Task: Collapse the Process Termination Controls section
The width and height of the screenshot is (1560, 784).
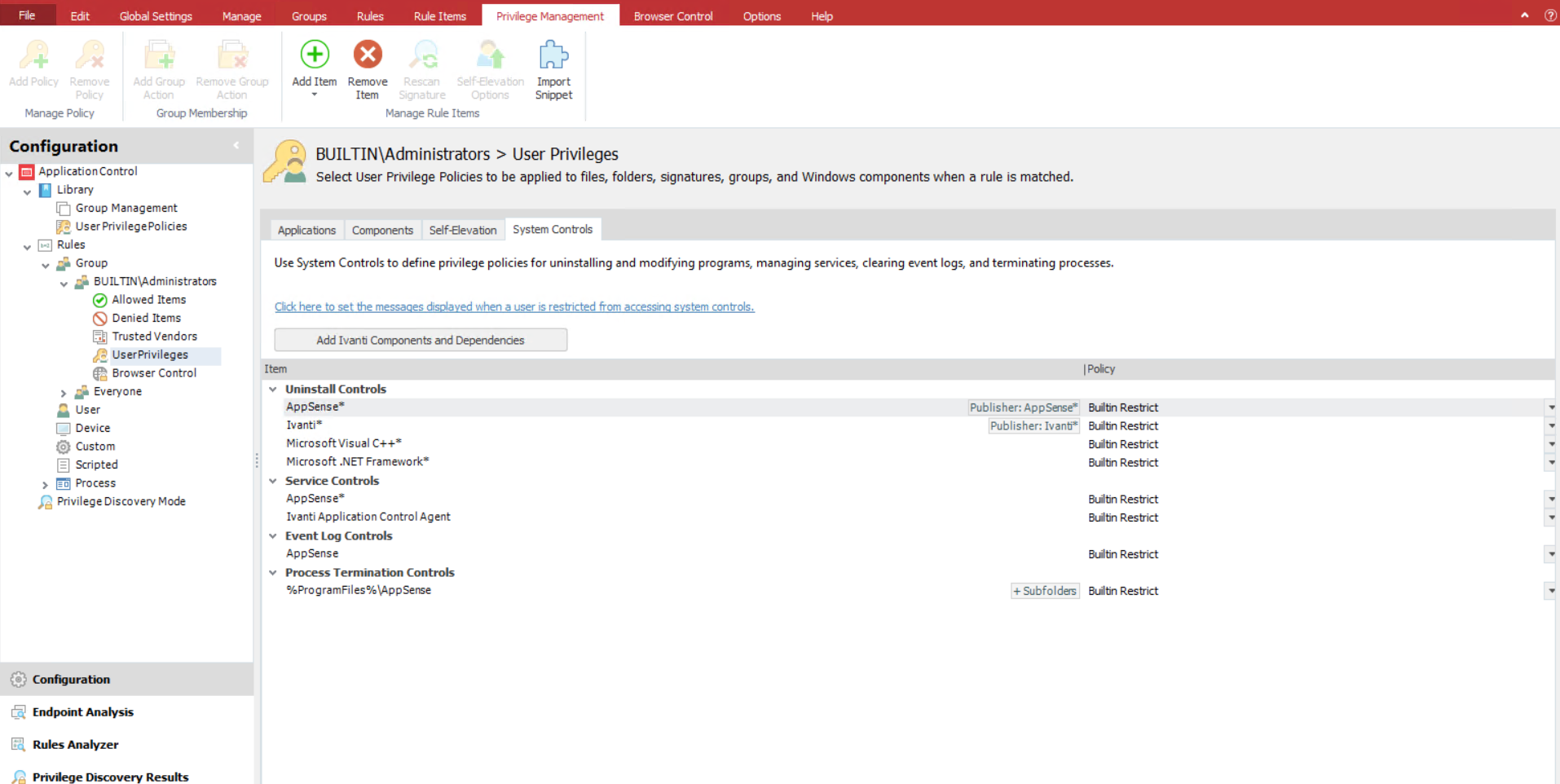Action: (x=273, y=573)
